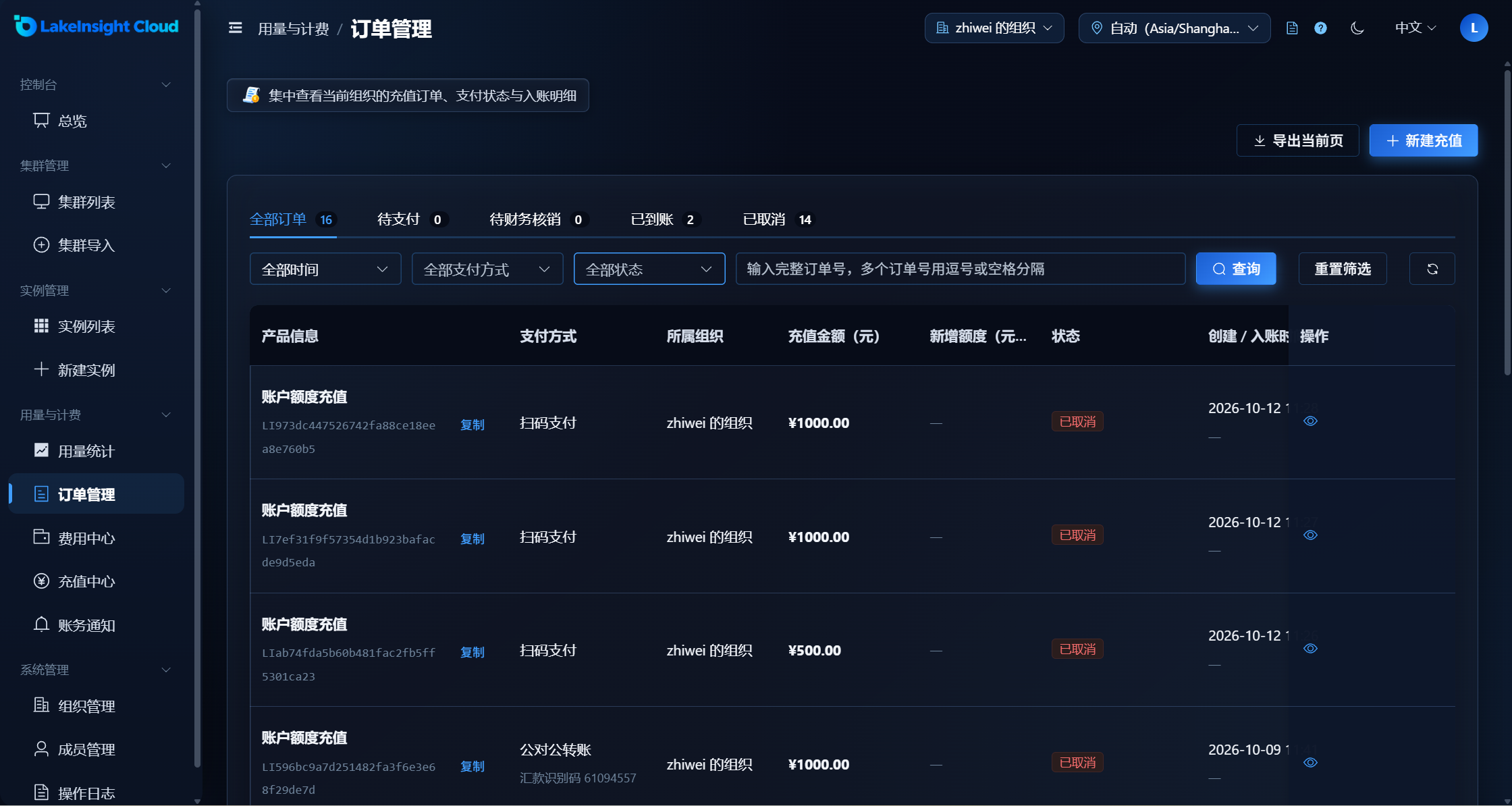
Task: Open 实例列表 sidebar item
Action: 97,326
